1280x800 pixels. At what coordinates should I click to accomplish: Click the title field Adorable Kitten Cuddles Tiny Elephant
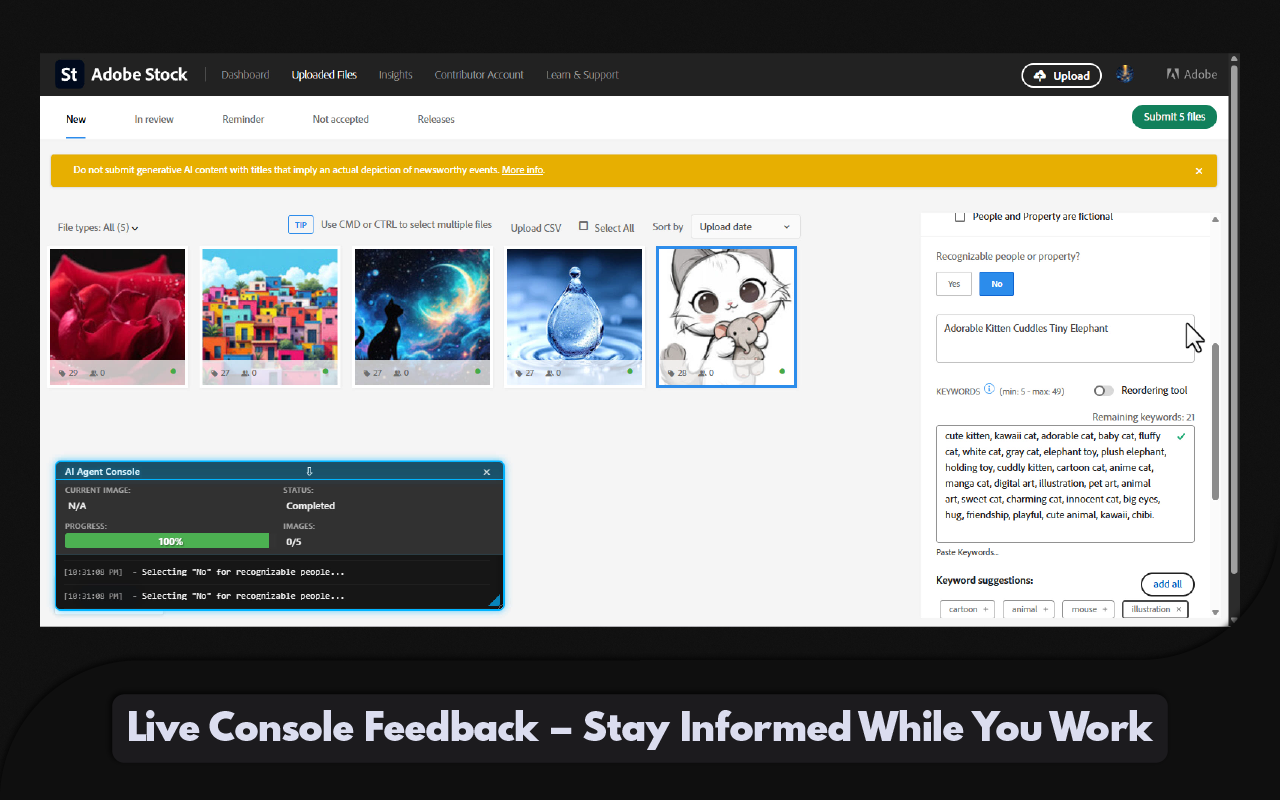click(x=1065, y=338)
